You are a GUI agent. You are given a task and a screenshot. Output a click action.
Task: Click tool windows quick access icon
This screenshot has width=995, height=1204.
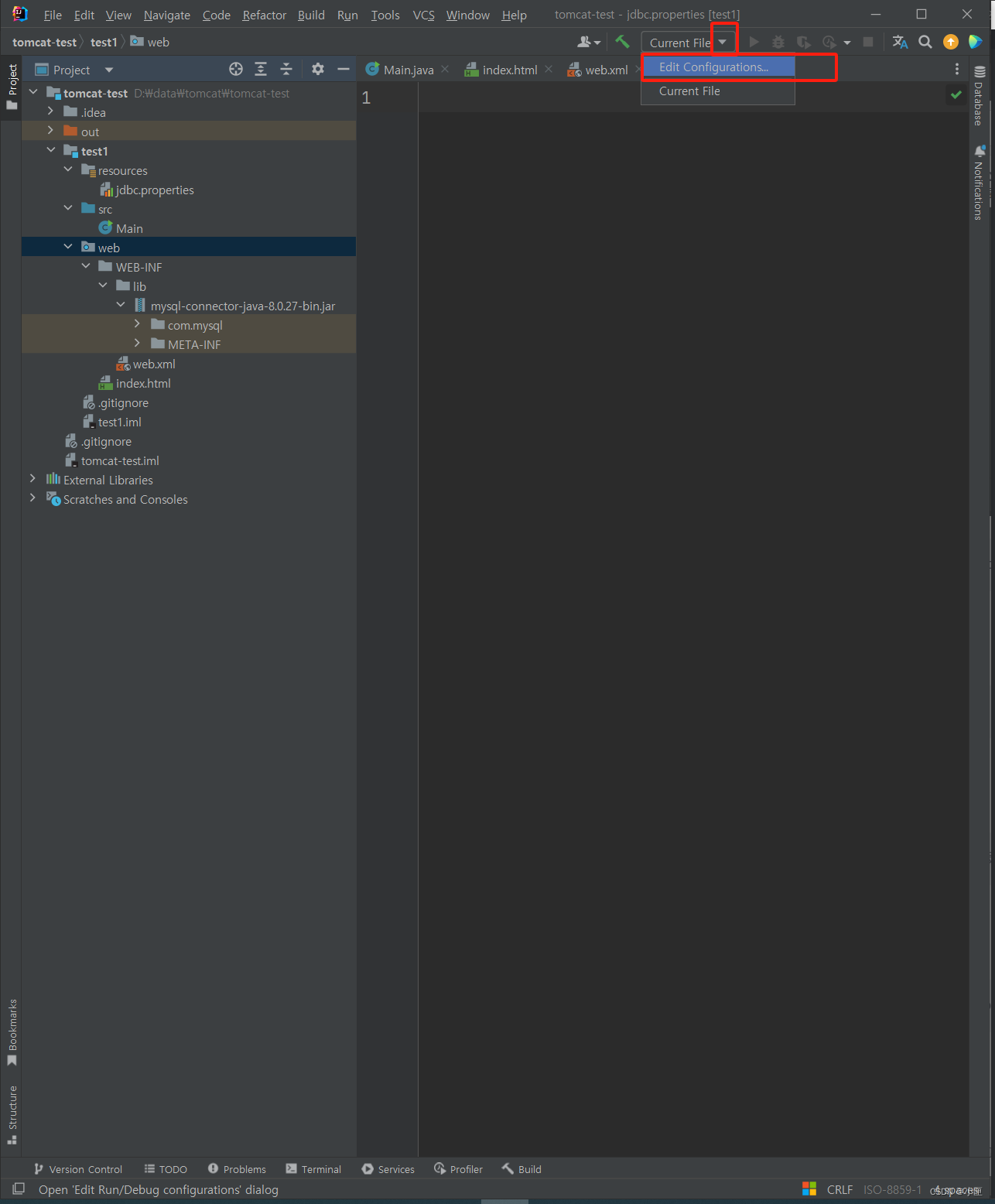point(19,1189)
